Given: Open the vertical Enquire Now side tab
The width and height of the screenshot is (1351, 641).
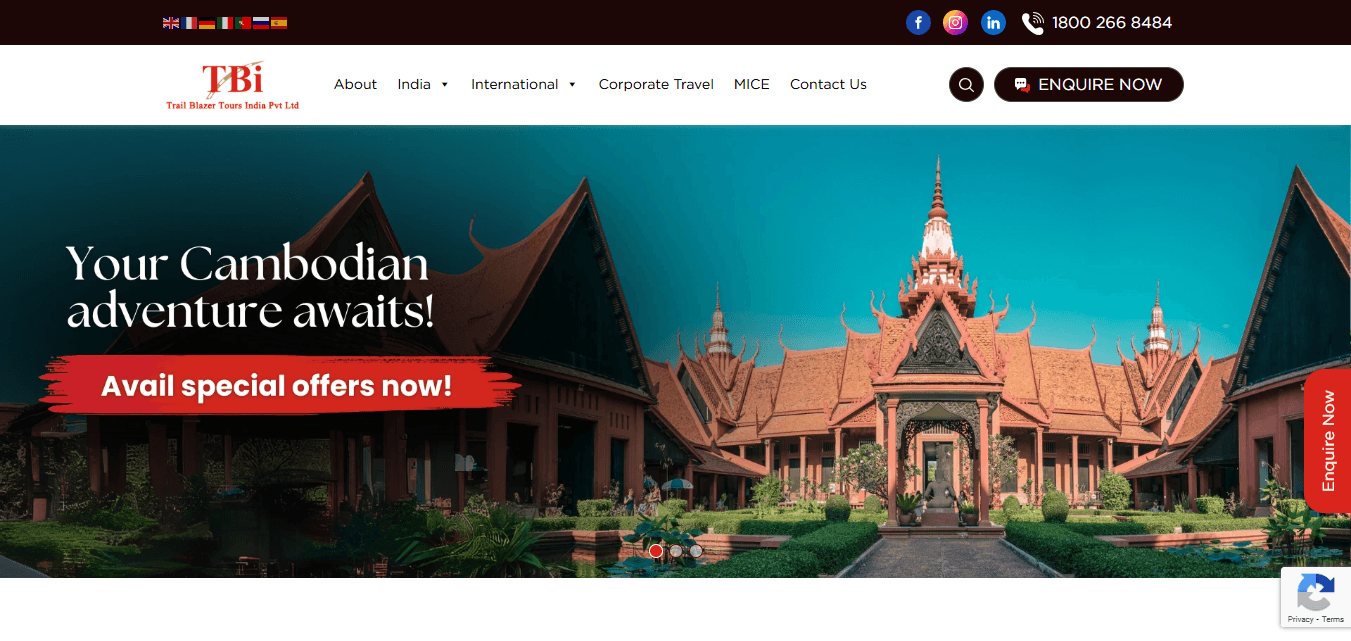Looking at the screenshot, I should click(1328, 441).
